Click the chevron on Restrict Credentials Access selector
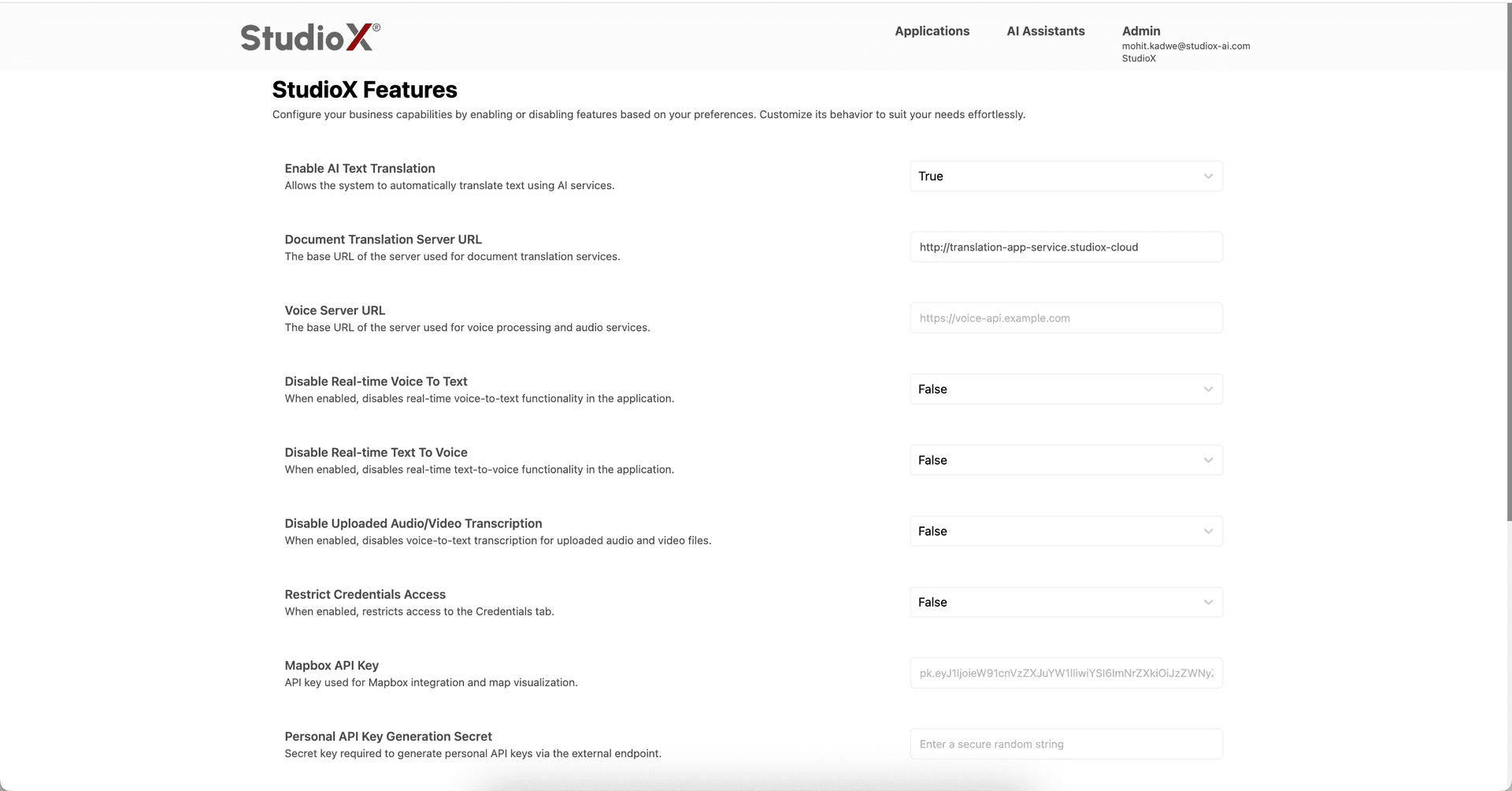Screen dimensions: 1512x791 click(1208, 601)
